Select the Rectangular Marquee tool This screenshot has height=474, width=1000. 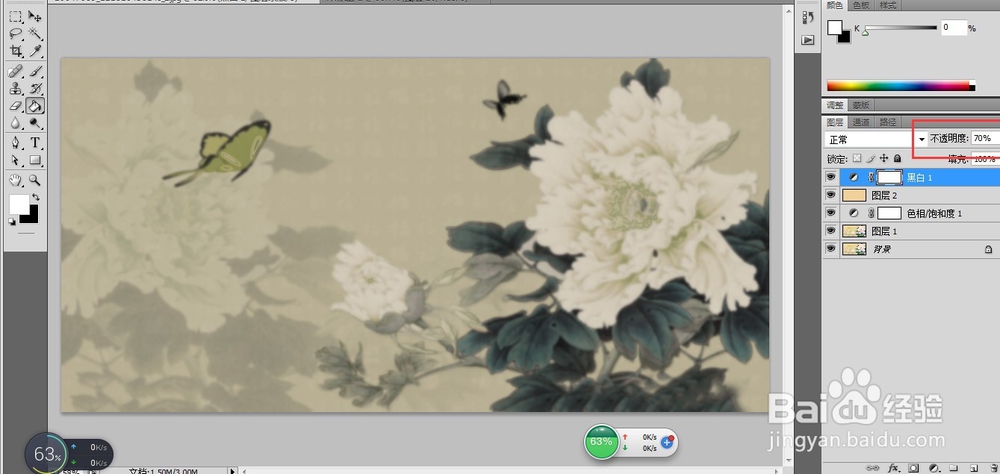tap(16, 17)
